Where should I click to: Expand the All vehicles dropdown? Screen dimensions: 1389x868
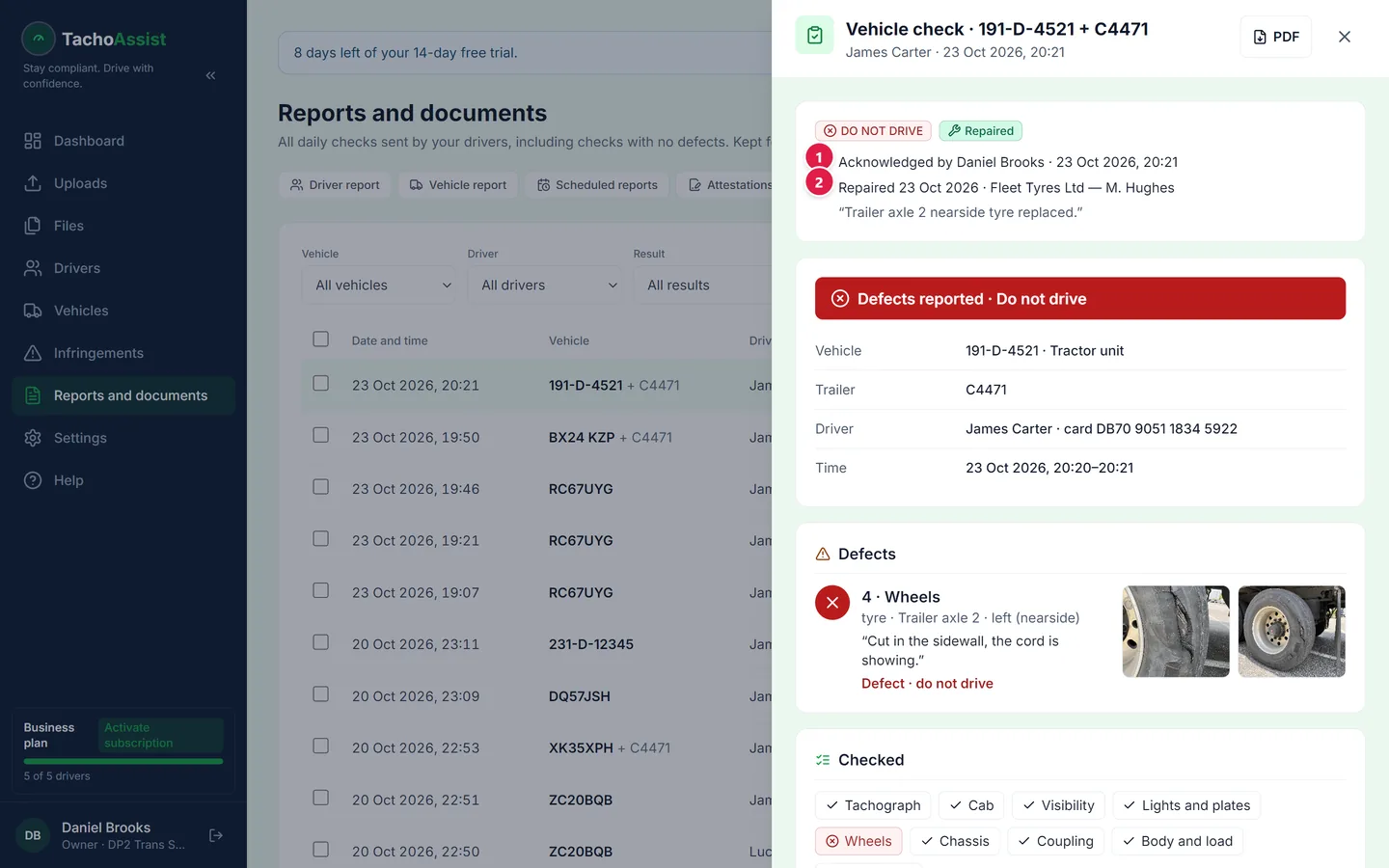[x=378, y=285]
